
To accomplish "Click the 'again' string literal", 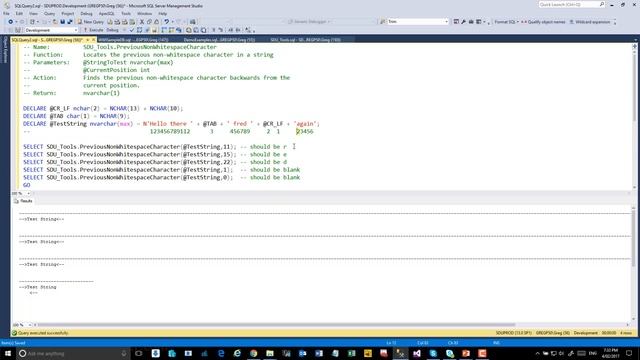I will 305,124.
